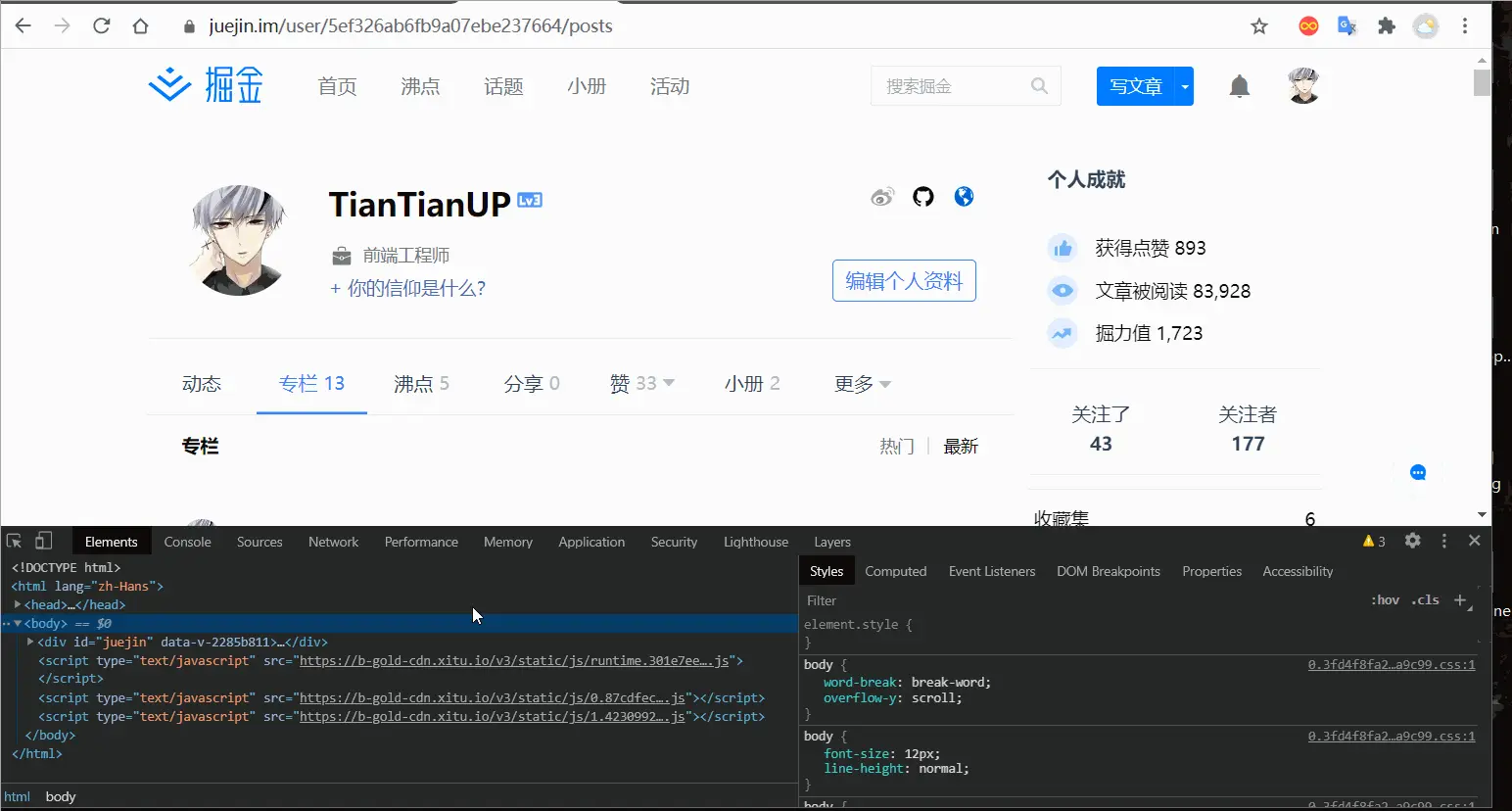Click the search magnifier icon
The height and width of the screenshot is (811, 1512).
pos(1040,86)
